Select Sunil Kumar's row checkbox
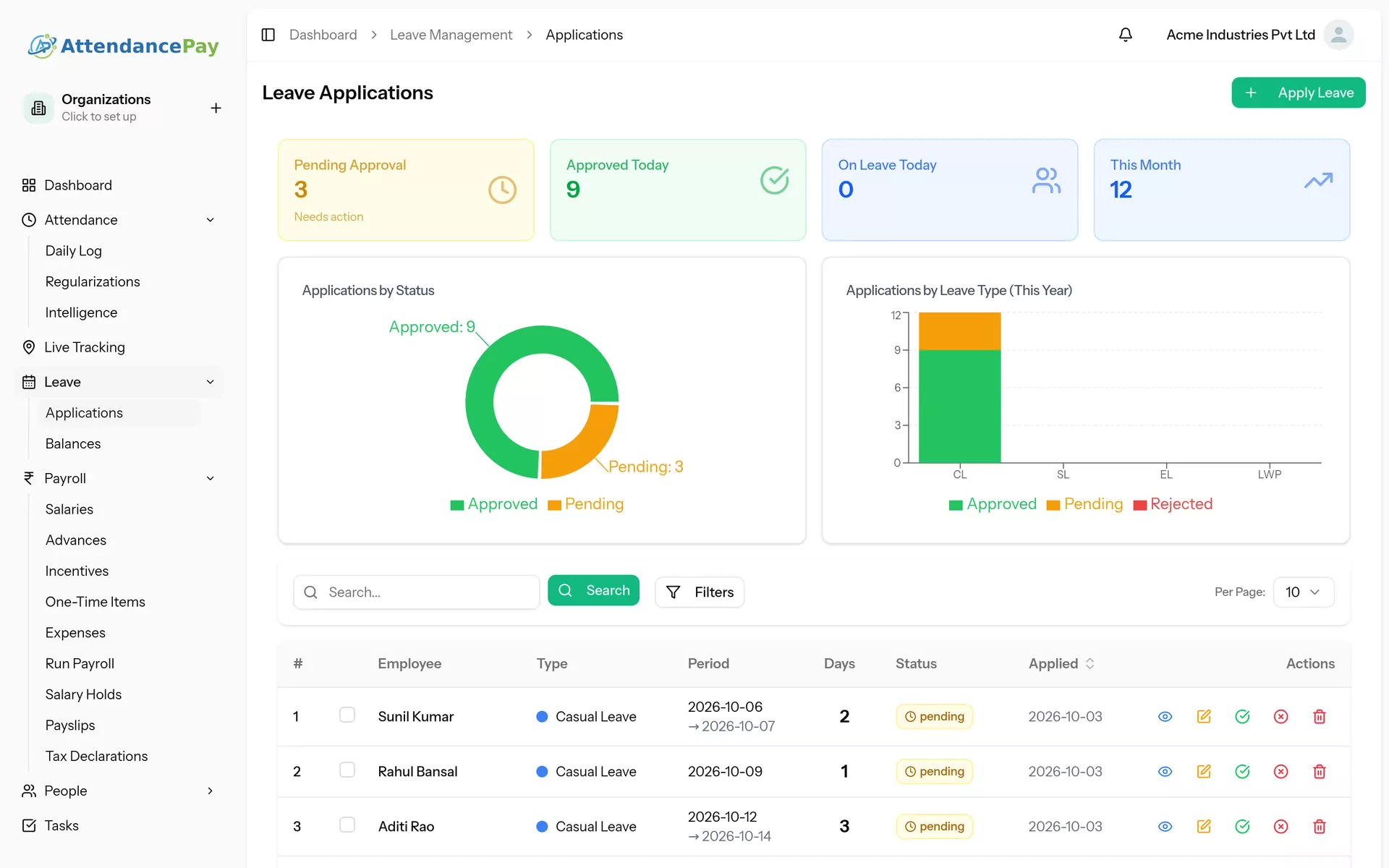 (x=347, y=715)
